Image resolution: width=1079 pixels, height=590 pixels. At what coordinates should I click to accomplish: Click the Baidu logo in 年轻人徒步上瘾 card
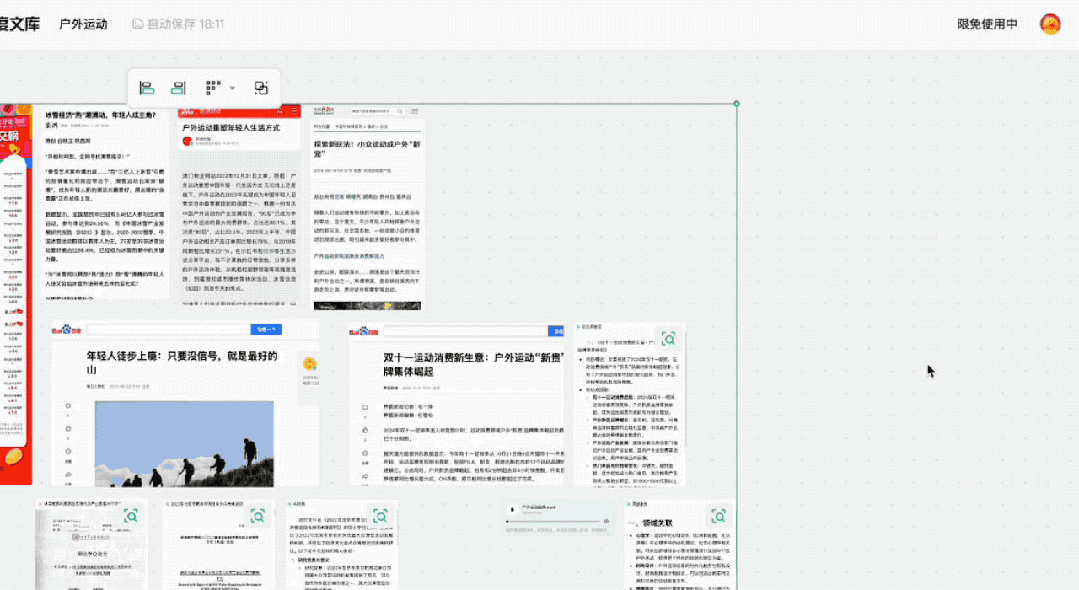(67, 330)
